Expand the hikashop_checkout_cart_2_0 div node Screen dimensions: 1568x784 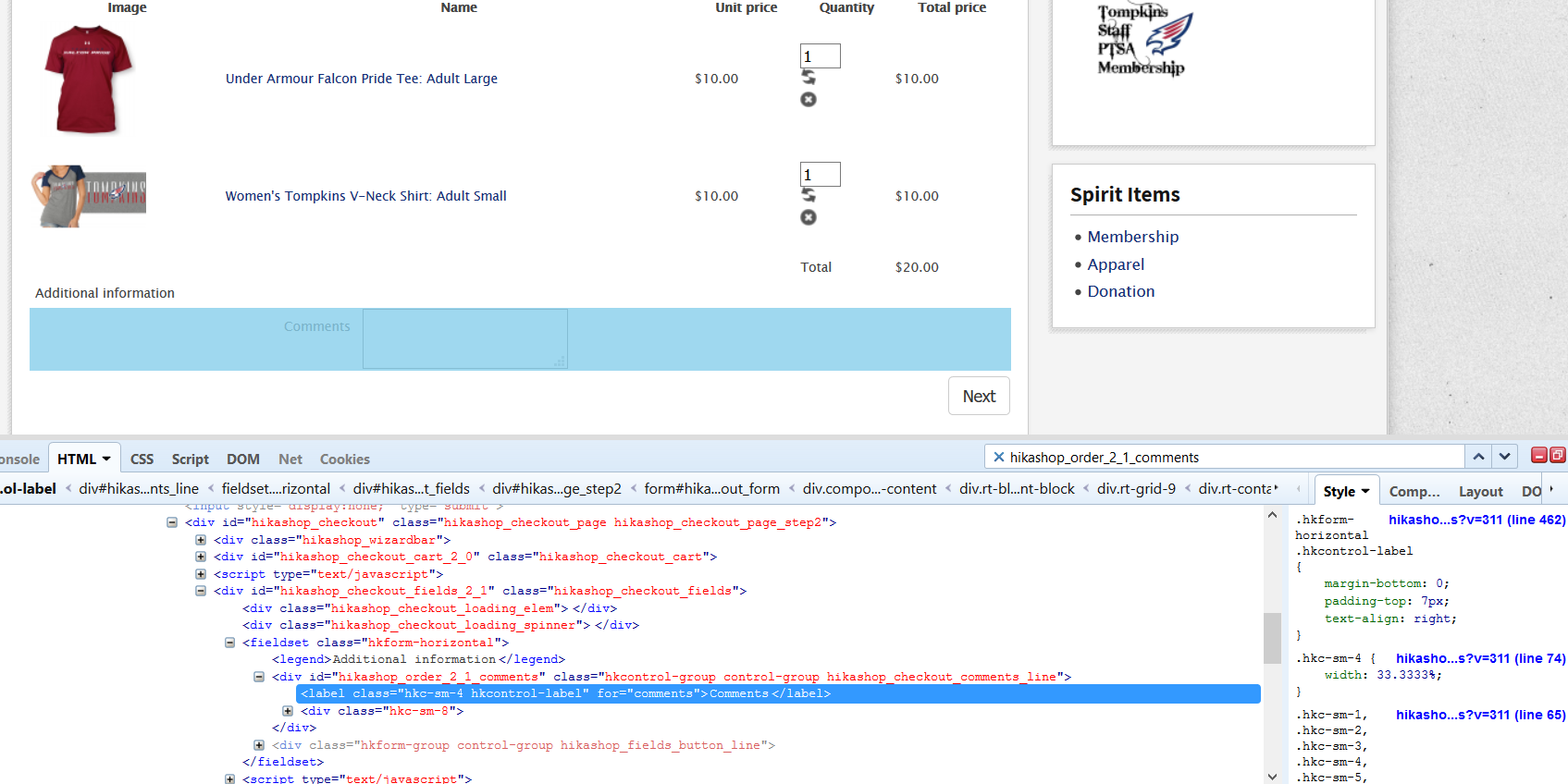[201, 557]
